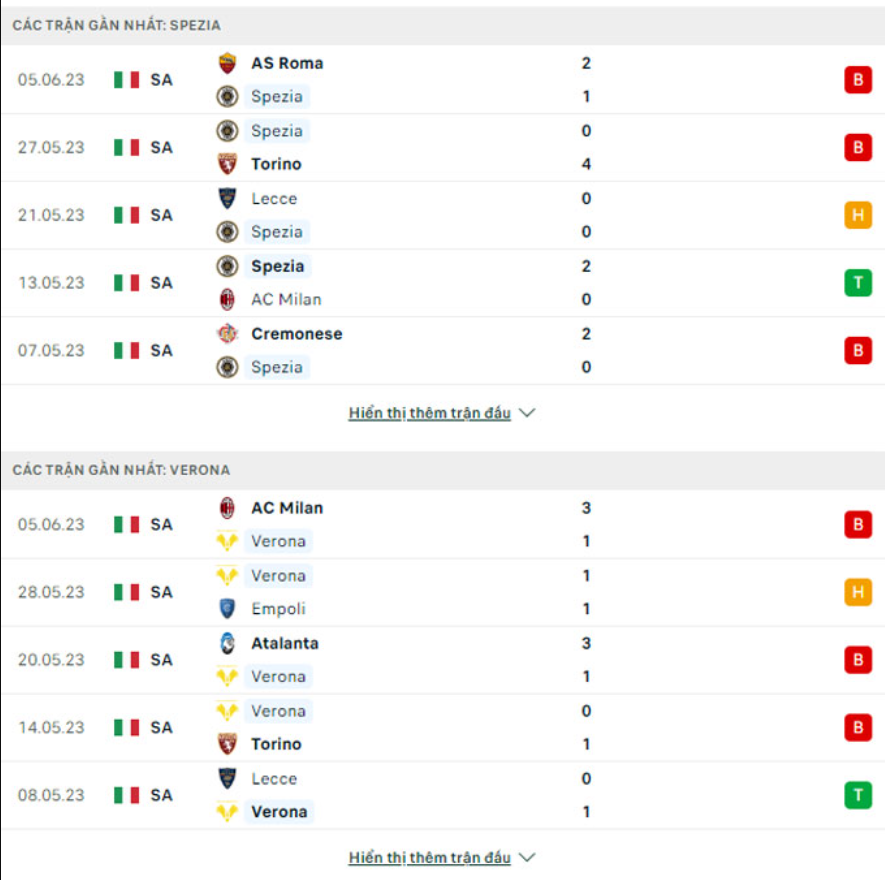Select the Verona club badge

pos(228,541)
